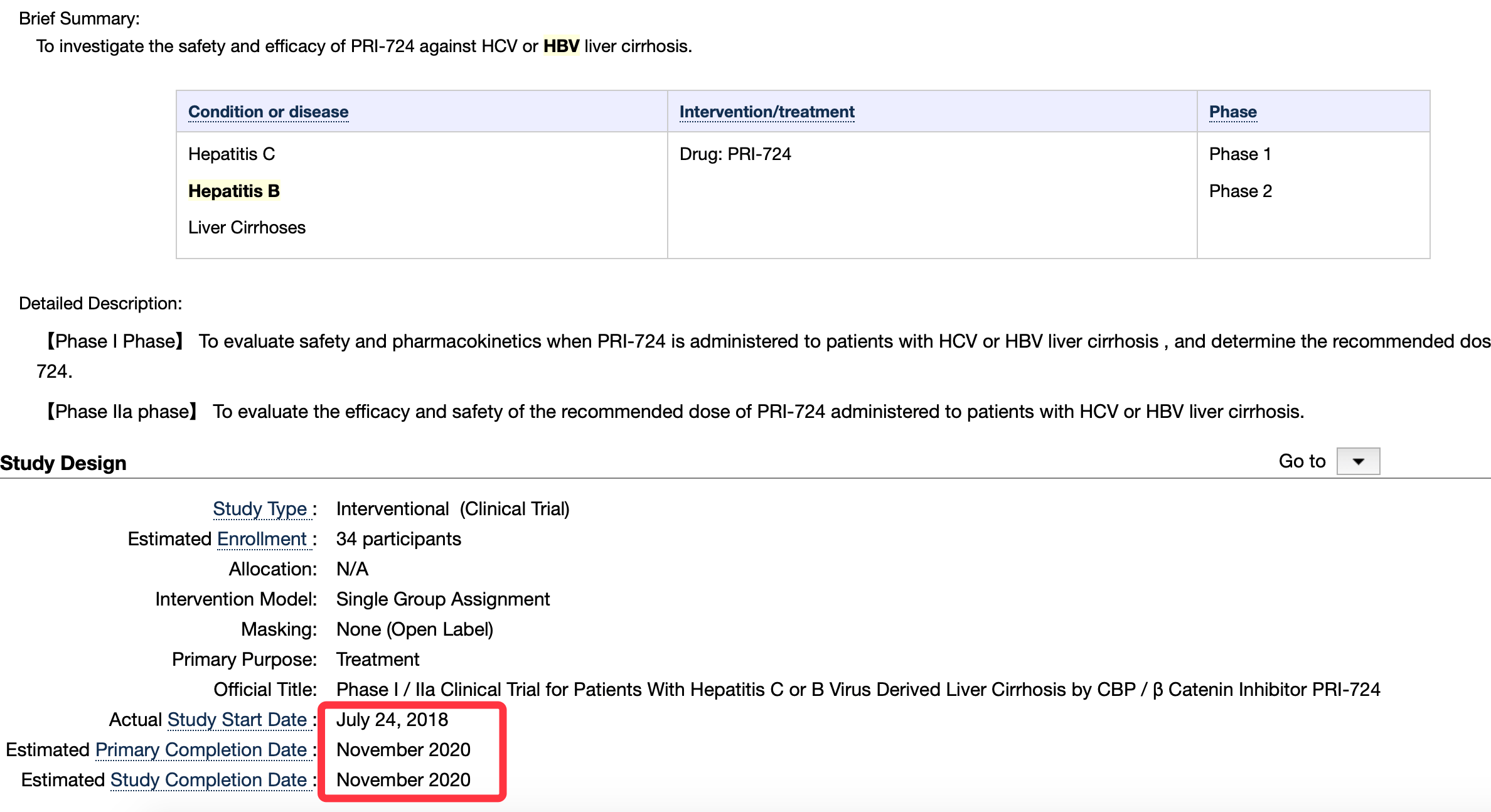Click the July 24, 2018 start date
Viewport: 1491px width, 812px height.
pos(392,720)
